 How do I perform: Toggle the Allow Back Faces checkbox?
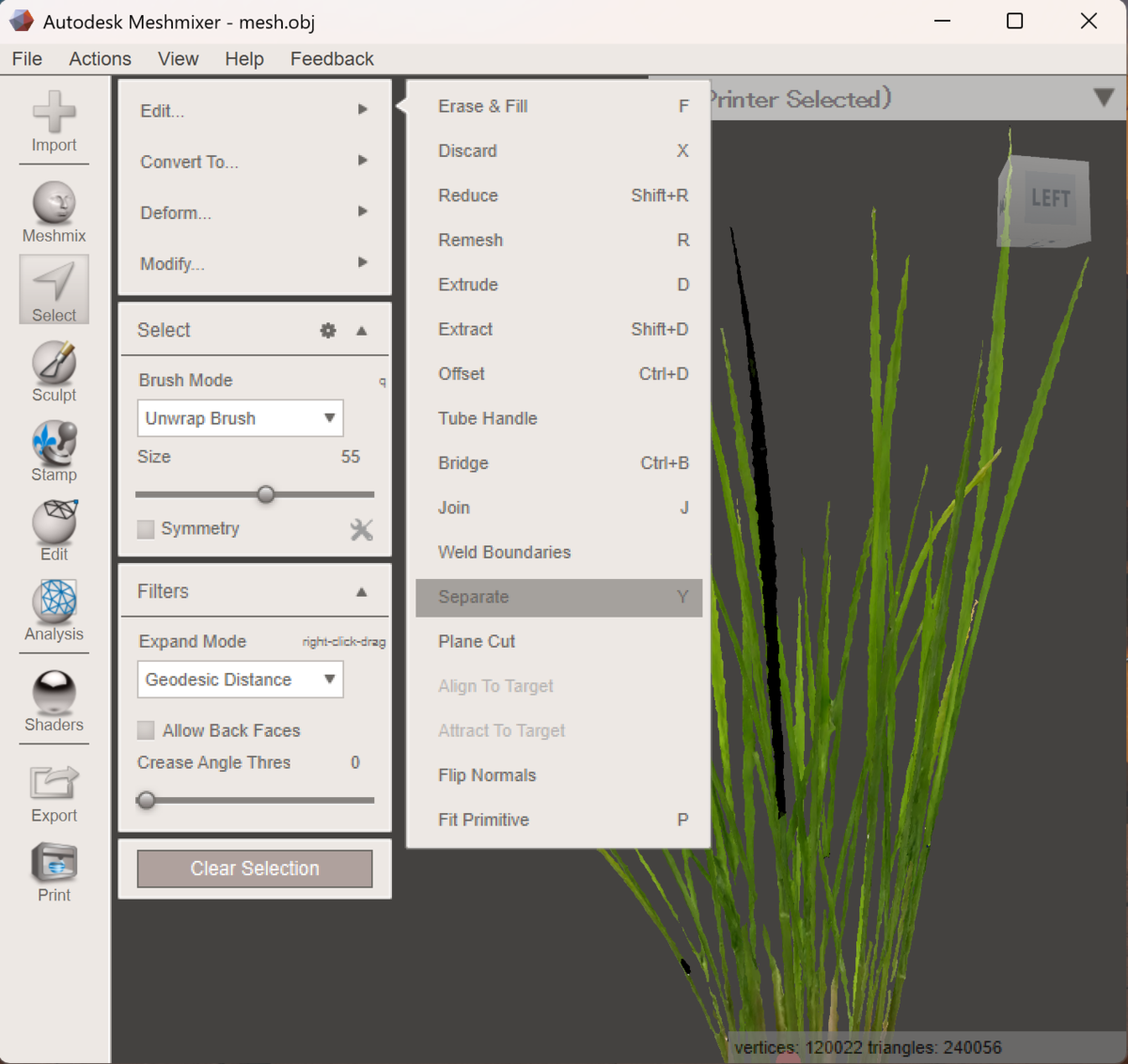(x=146, y=730)
